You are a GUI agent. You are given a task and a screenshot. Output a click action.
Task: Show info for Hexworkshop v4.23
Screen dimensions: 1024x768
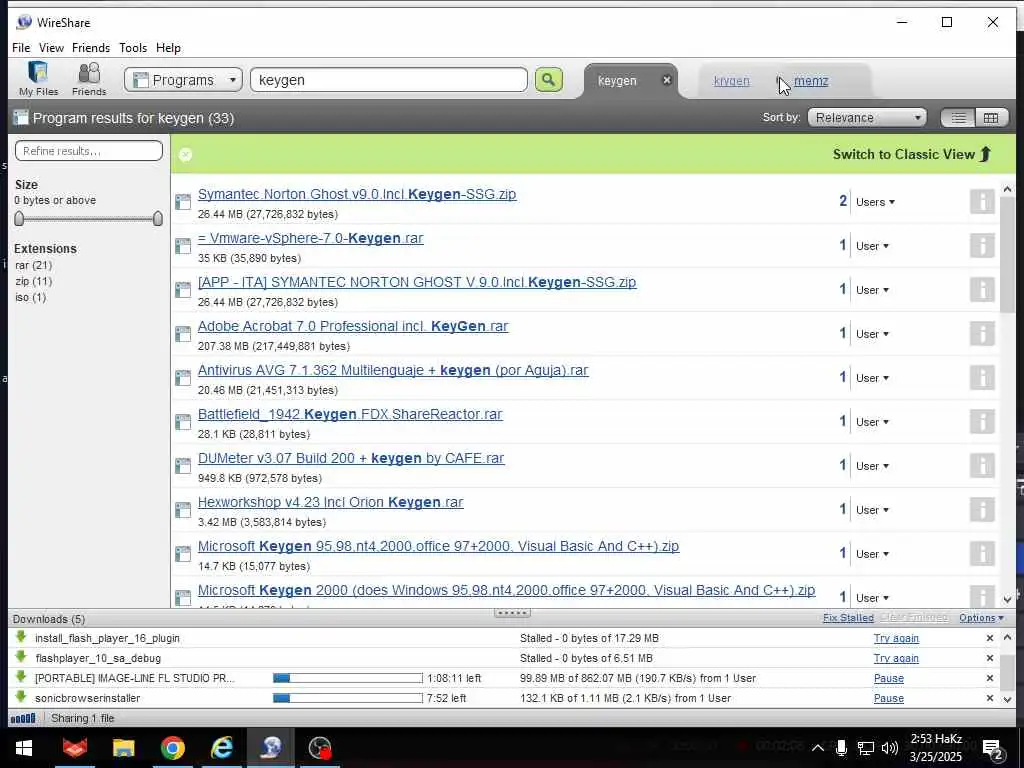click(x=982, y=509)
